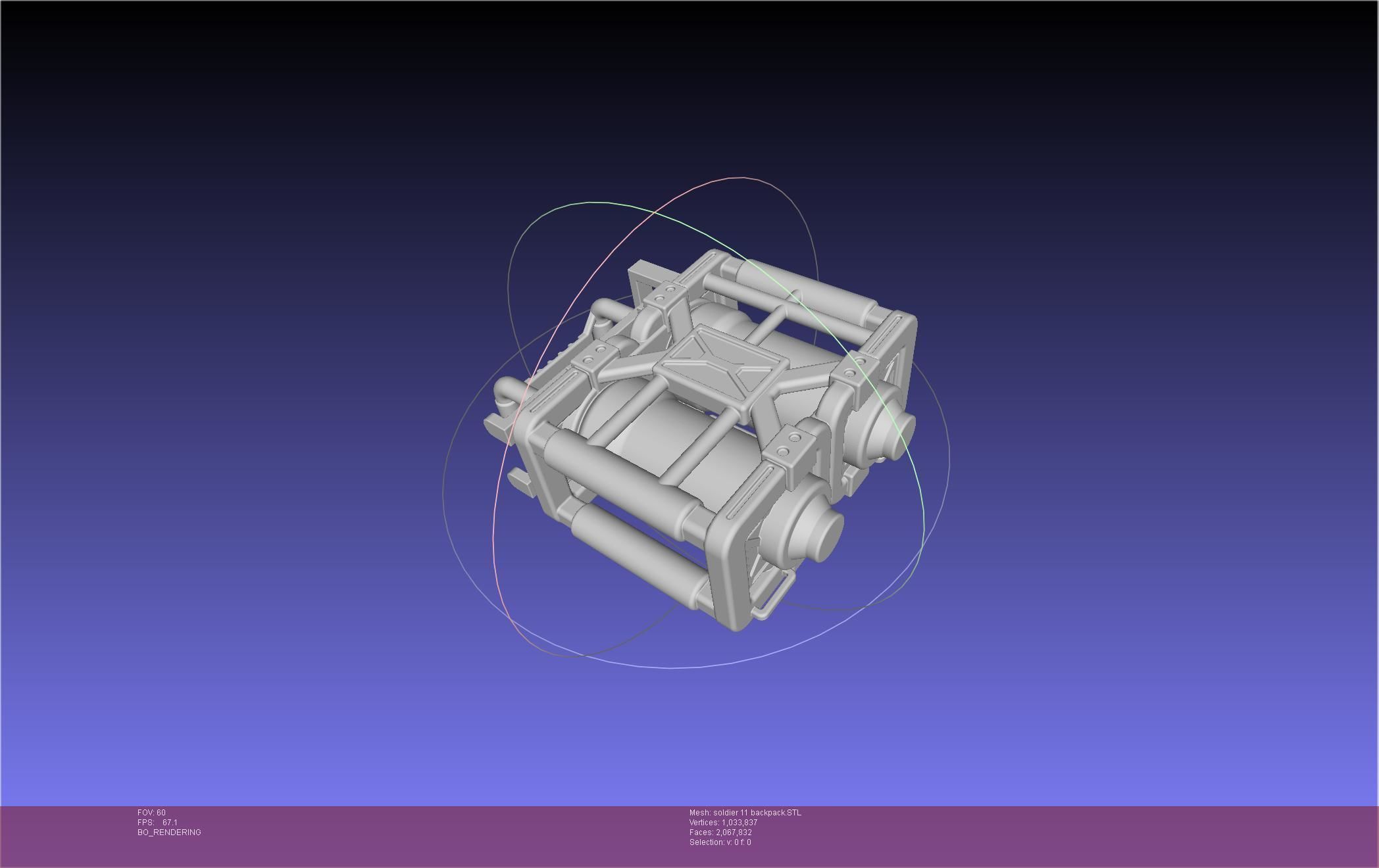Click the FPS counter text
This screenshot has width=1379, height=868.
tap(157, 823)
